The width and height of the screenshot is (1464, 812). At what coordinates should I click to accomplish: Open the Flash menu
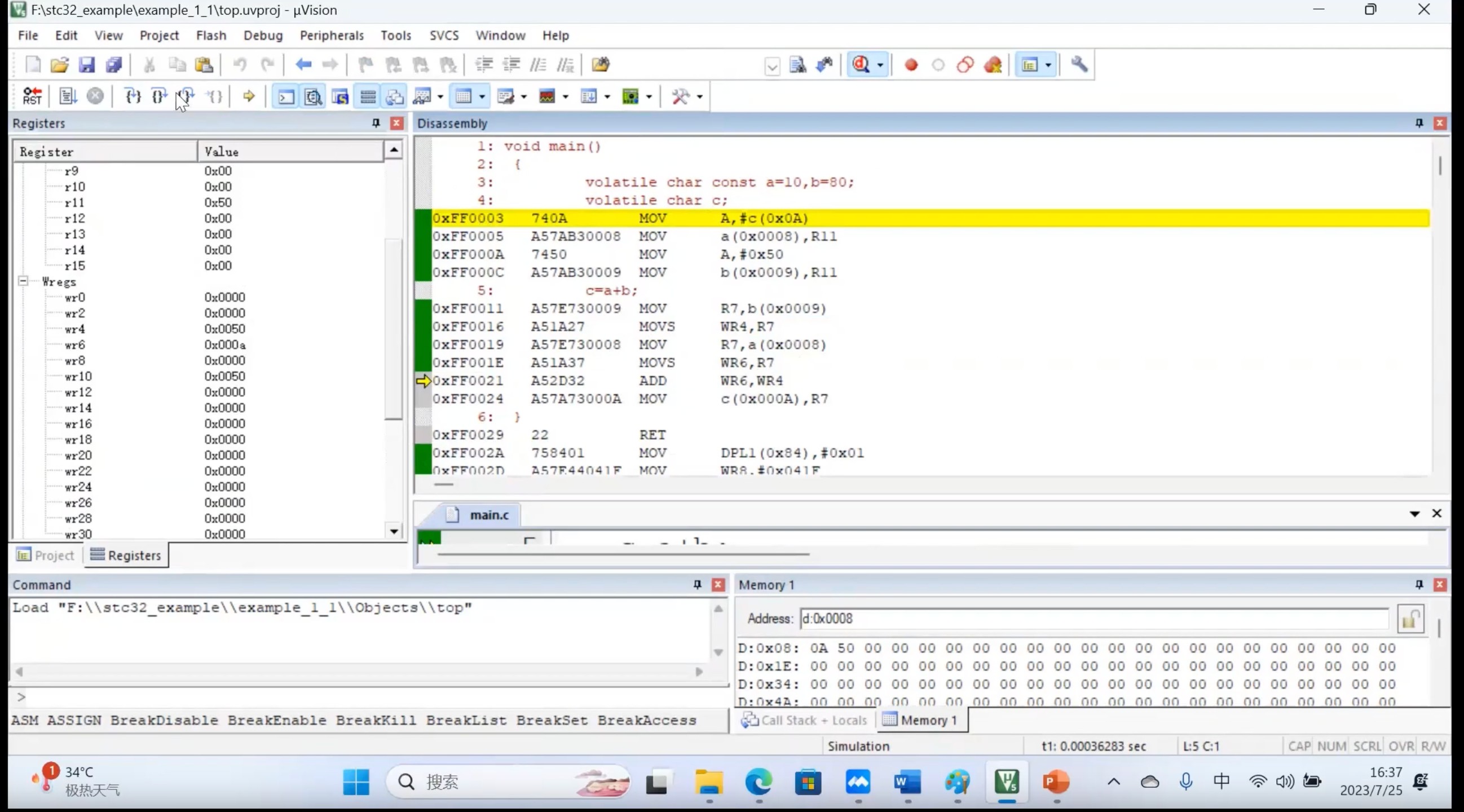pyautogui.click(x=211, y=35)
